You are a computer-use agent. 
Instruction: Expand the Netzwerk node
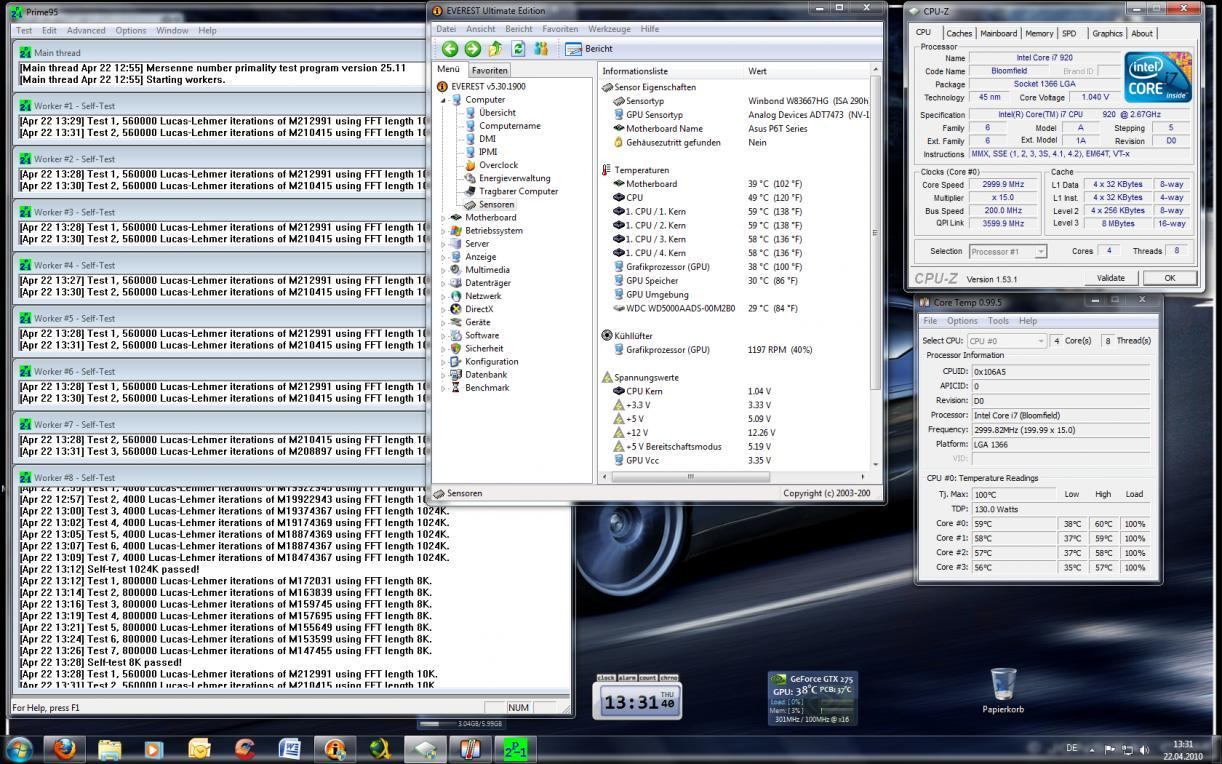(x=444, y=296)
